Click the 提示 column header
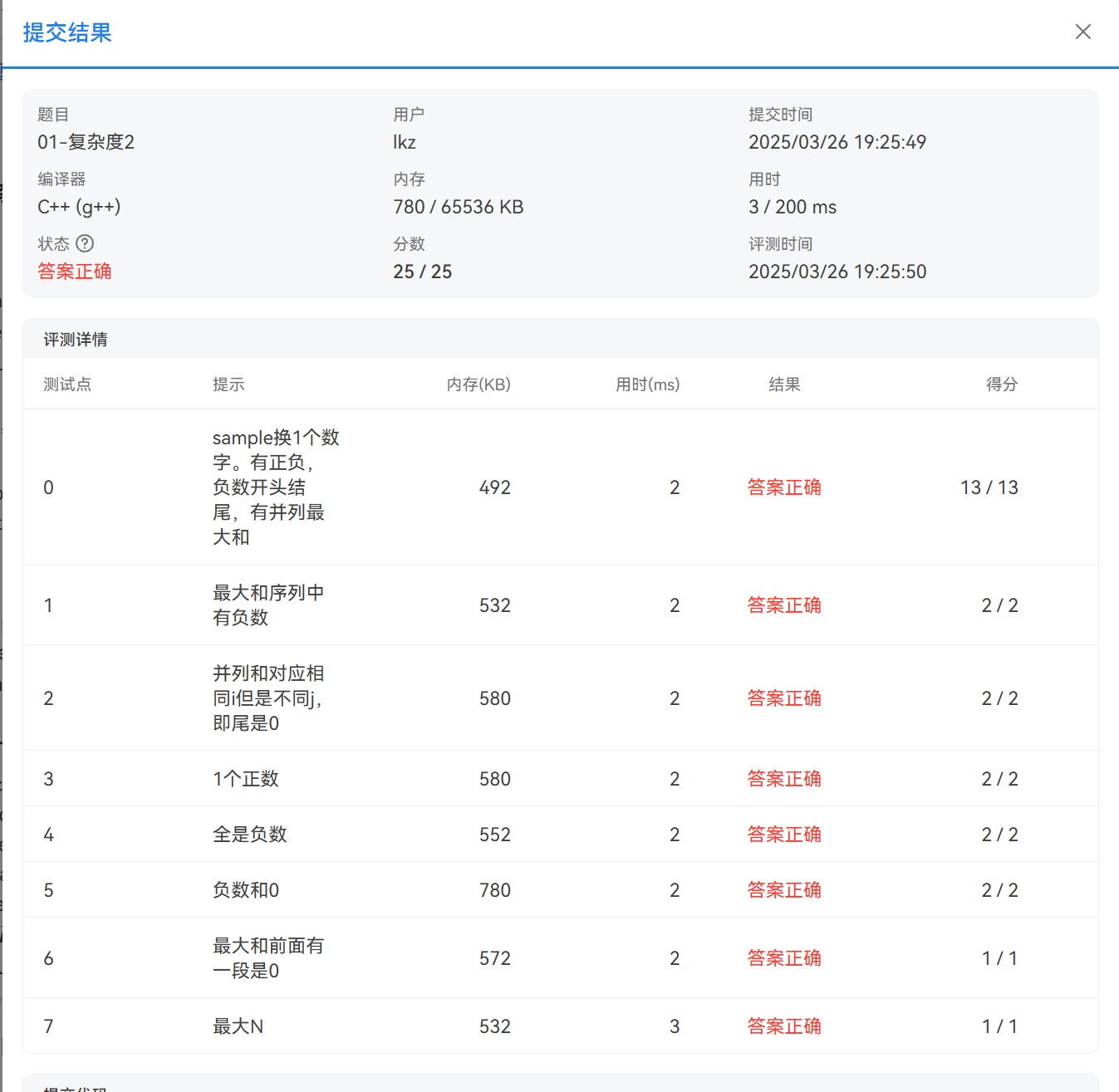Screen dimensions: 1119x1092 (x=228, y=384)
